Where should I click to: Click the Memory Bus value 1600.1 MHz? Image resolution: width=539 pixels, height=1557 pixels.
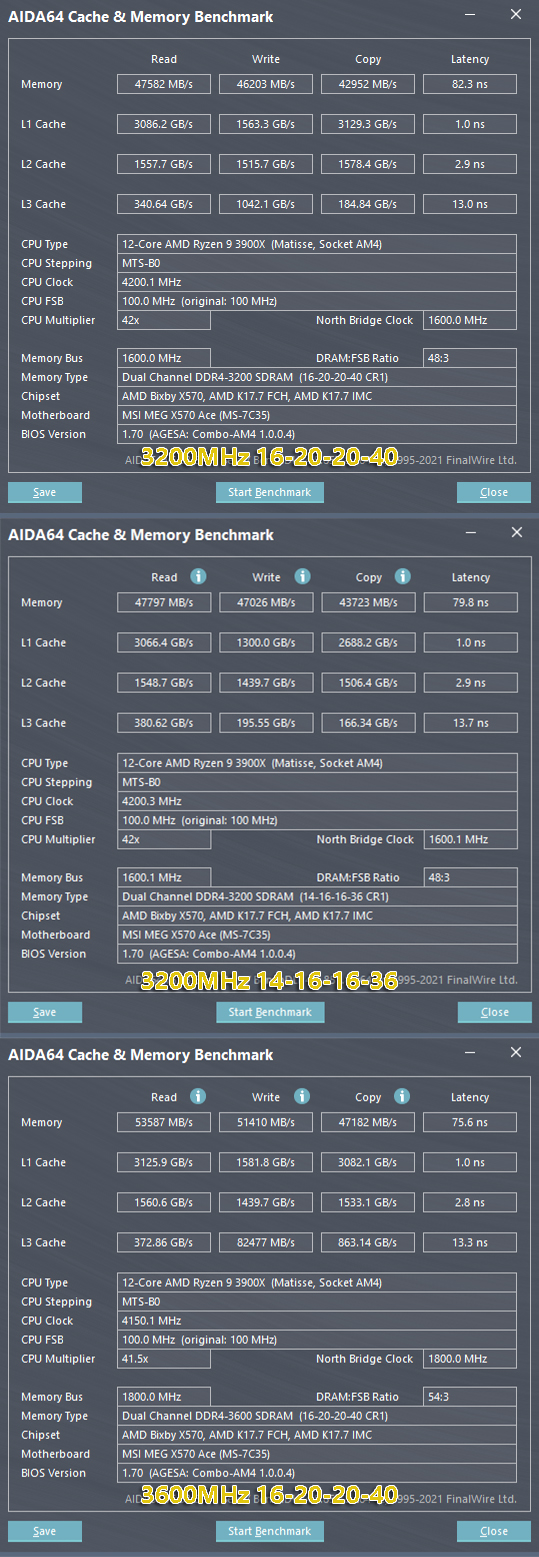point(164,877)
